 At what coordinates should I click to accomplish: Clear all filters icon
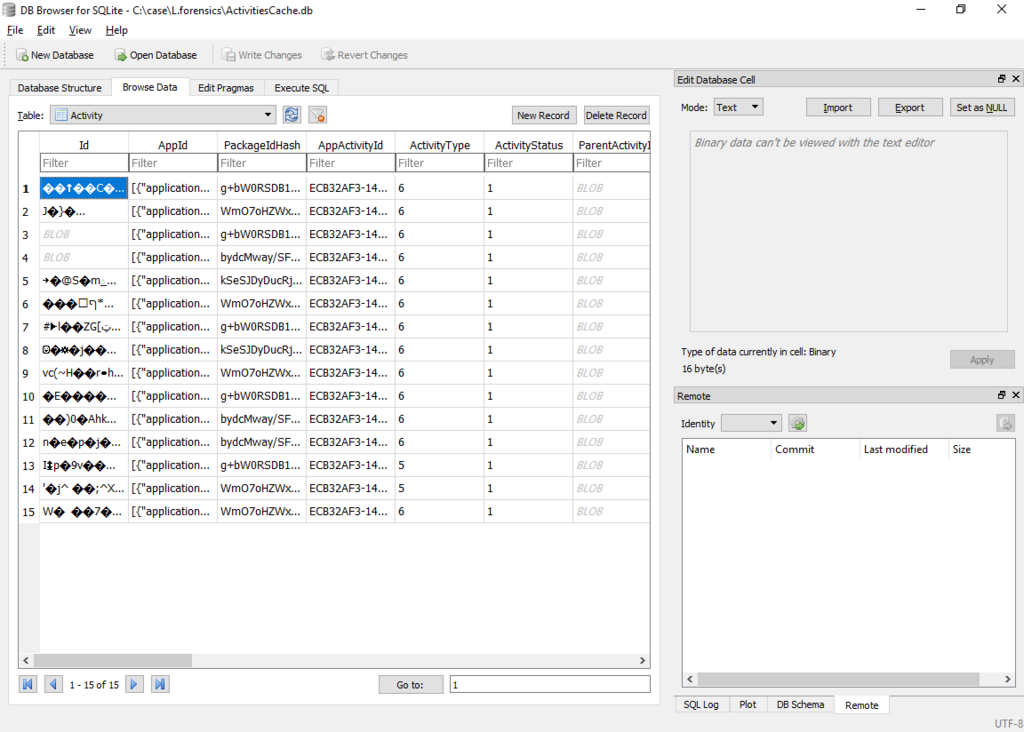317,115
